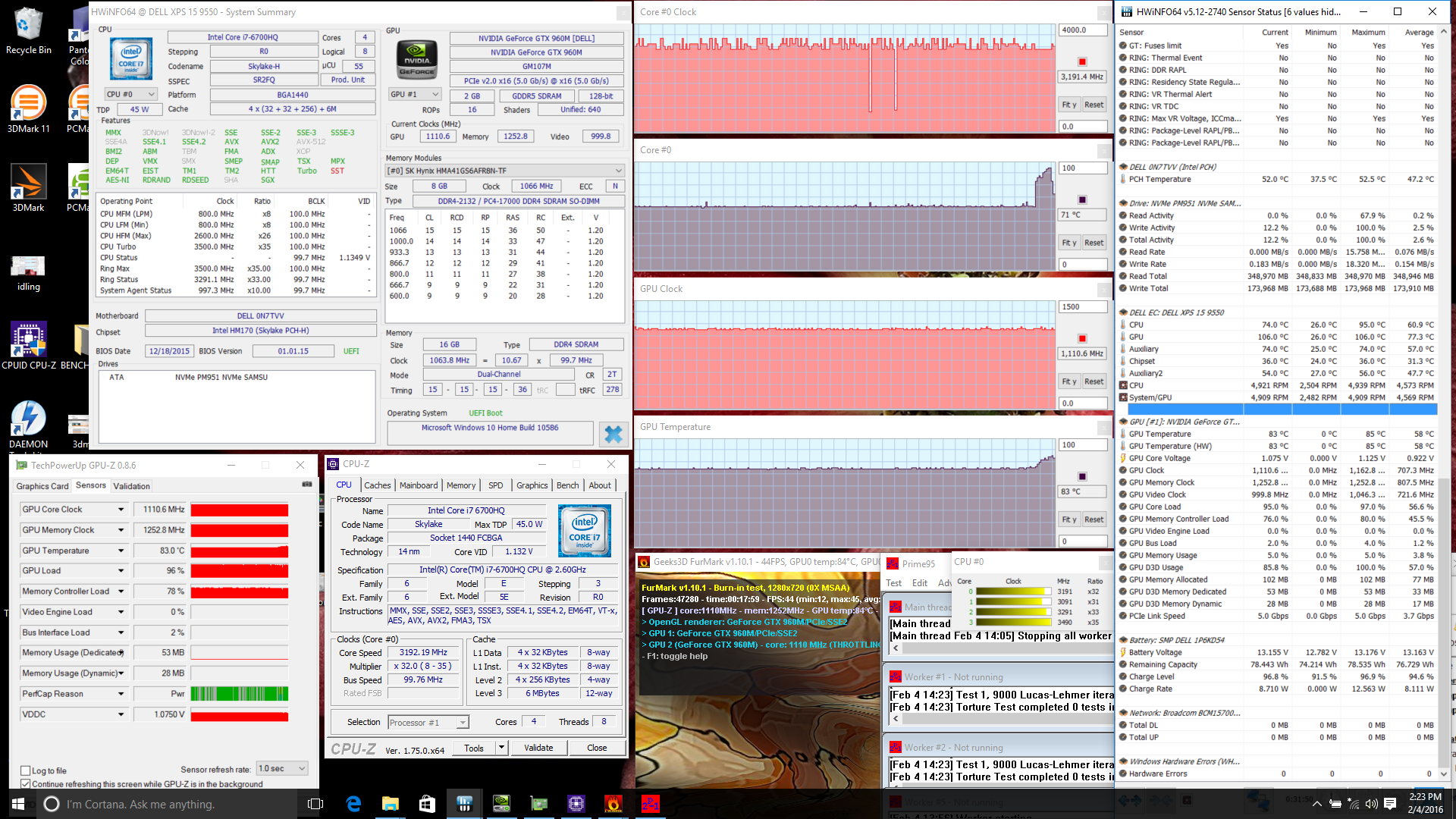The height and width of the screenshot is (819, 1456).
Task: Launch the CPUID CPU-Z desktop shortcut
Action: click(x=28, y=345)
